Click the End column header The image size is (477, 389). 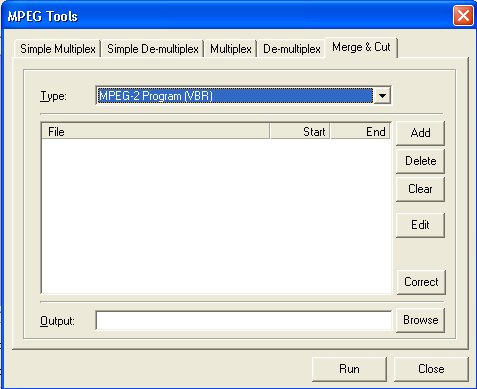pyautogui.click(x=361, y=132)
